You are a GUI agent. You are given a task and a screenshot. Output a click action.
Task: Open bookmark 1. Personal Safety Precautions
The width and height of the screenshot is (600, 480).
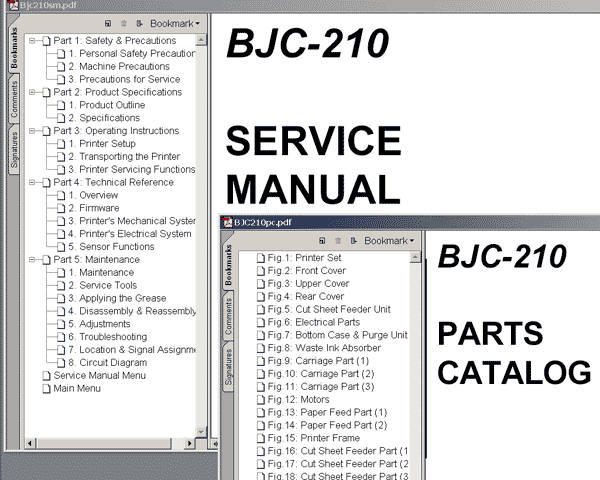point(132,54)
